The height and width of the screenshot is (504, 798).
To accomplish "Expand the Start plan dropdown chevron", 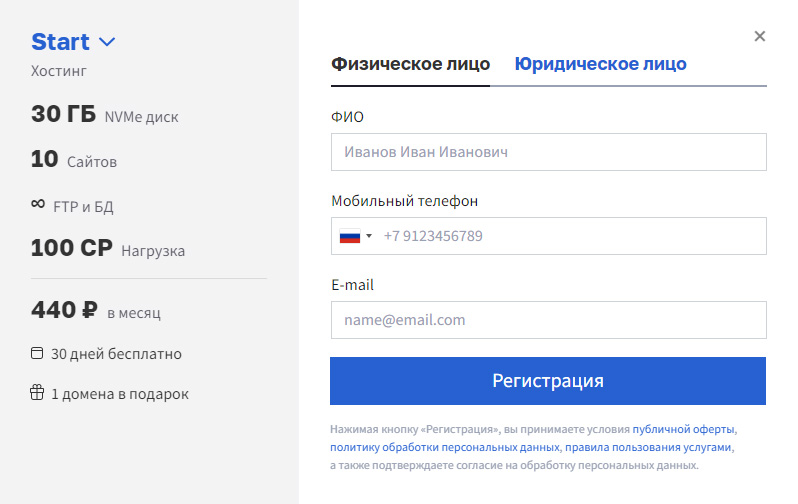I will pyautogui.click(x=107, y=42).
